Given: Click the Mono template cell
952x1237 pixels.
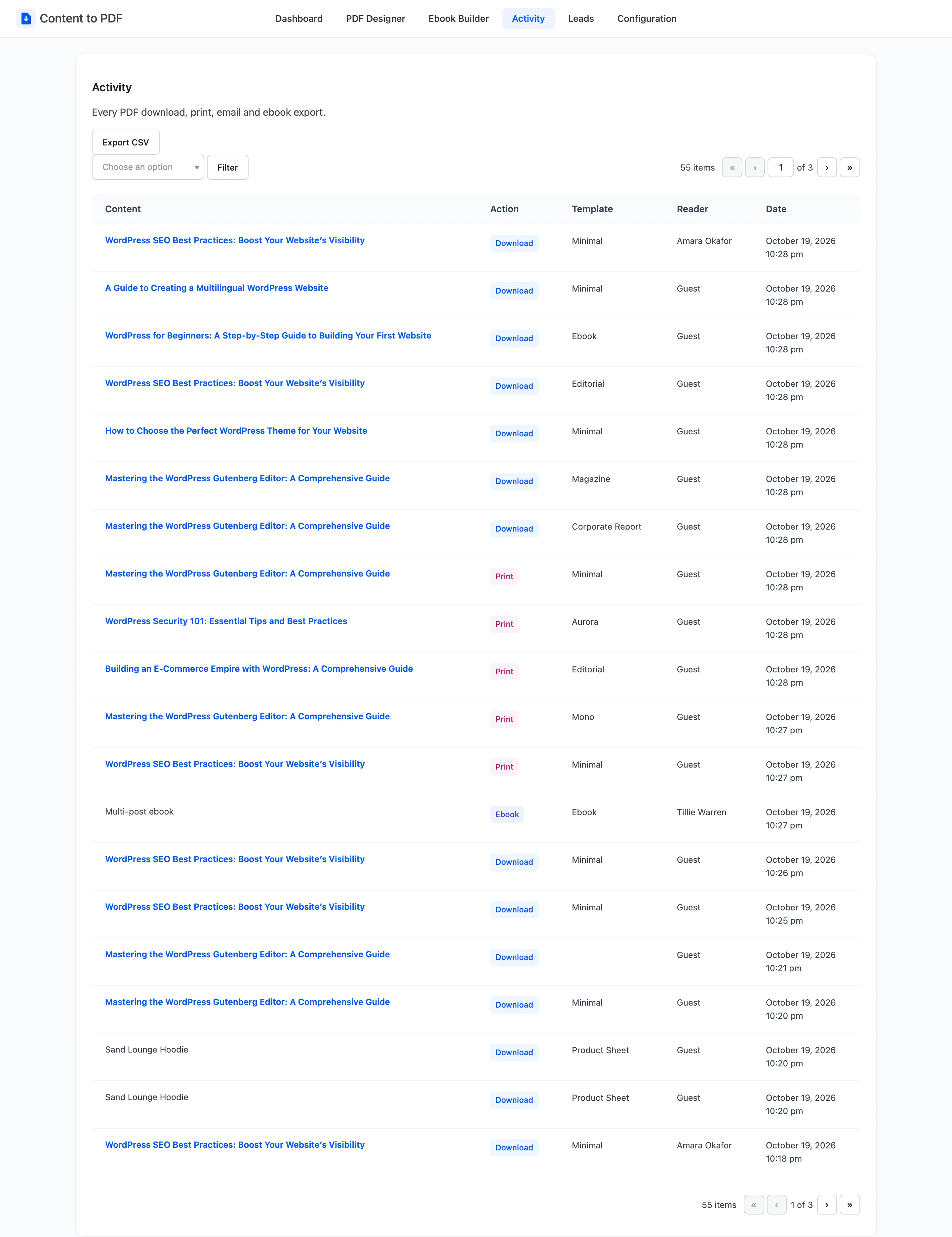Looking at the screenshot, I should coord(583,716).
